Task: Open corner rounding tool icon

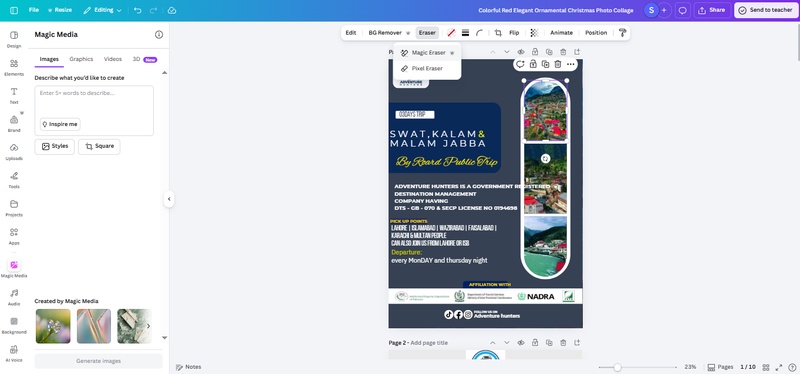Action: pyautogui.click(x=479, y=33)
